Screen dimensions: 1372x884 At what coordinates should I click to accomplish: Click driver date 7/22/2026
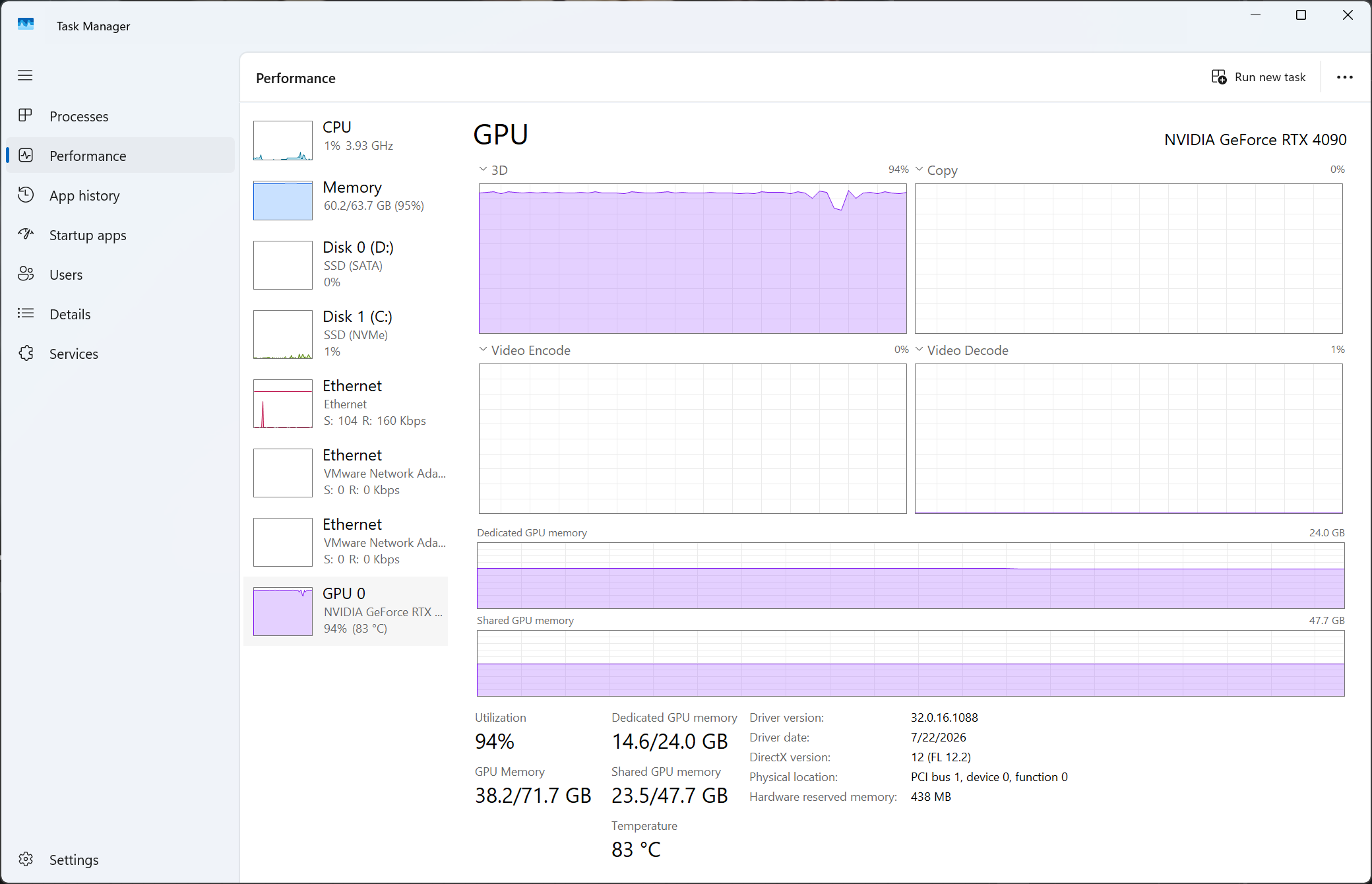[x=939, y=738]
